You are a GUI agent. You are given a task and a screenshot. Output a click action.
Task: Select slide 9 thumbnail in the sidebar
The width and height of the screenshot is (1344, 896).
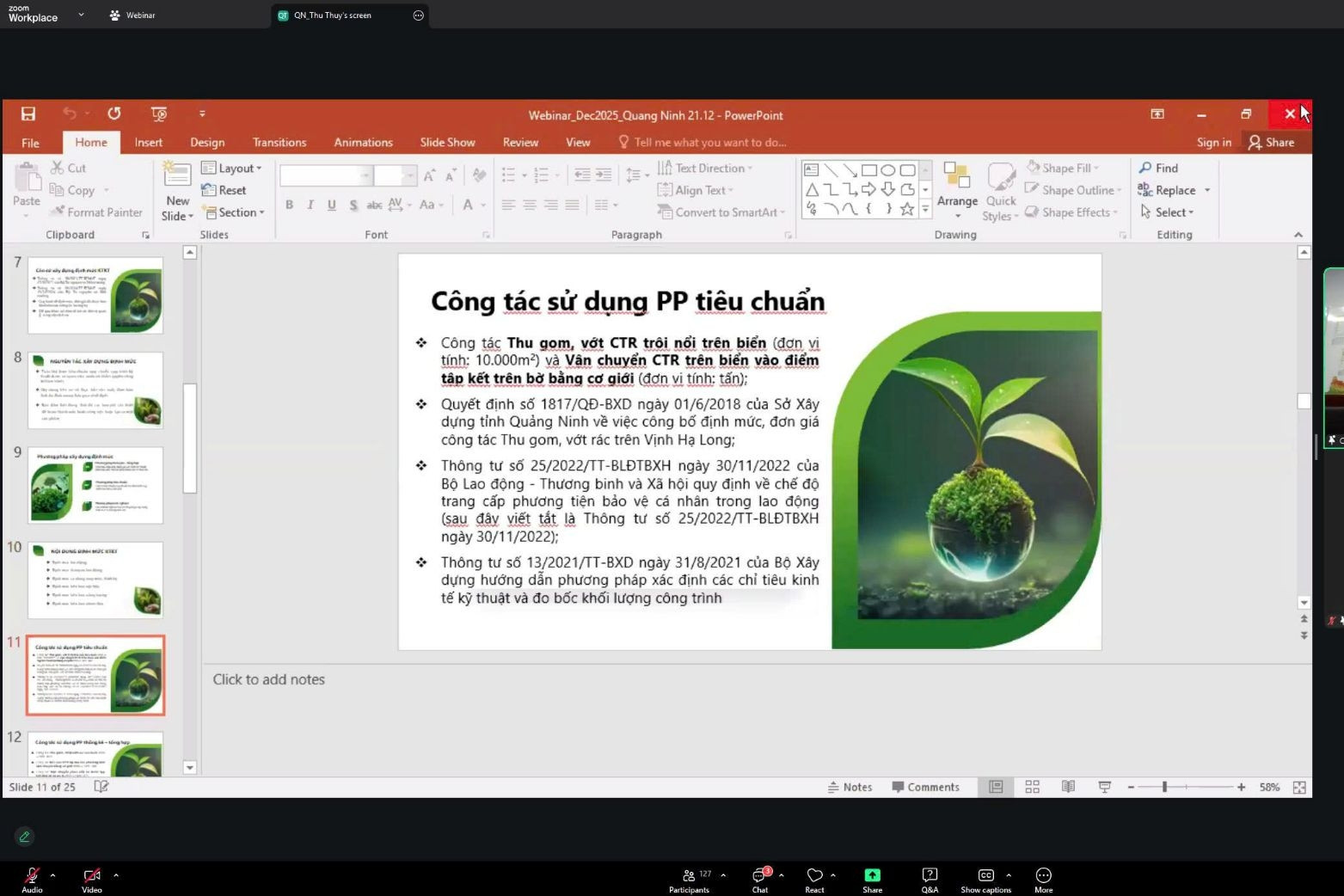[x=95, y=484]
